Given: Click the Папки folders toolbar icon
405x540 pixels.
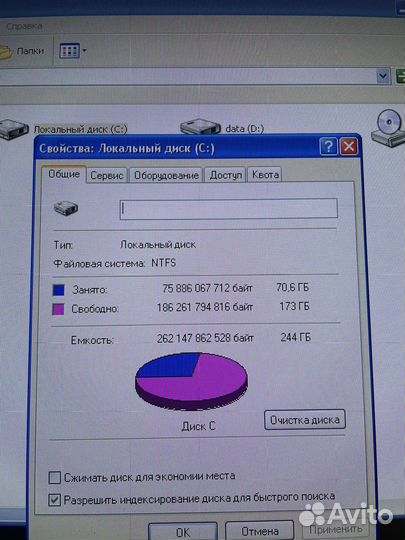Looking at the screenshot, I should point(6,52).
